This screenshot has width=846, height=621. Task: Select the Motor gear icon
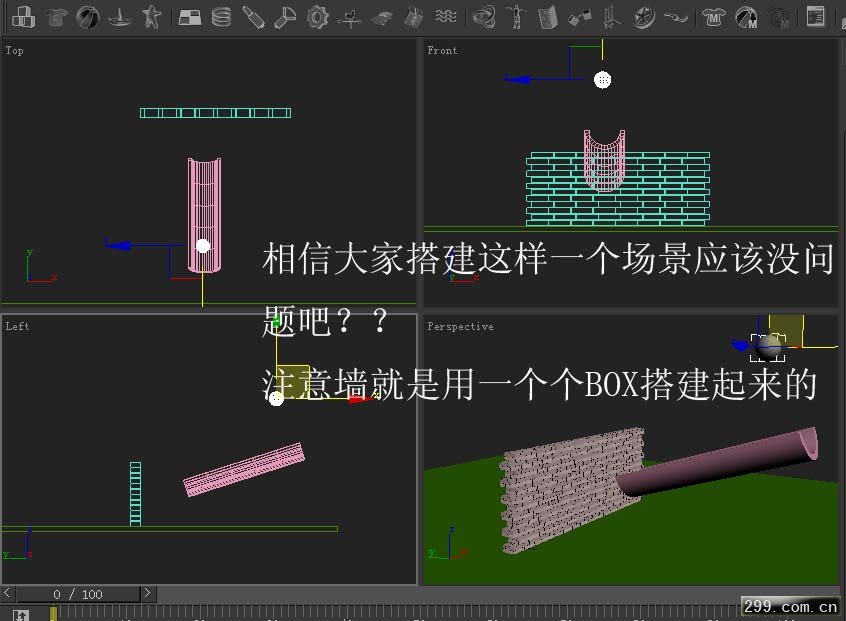318,17
